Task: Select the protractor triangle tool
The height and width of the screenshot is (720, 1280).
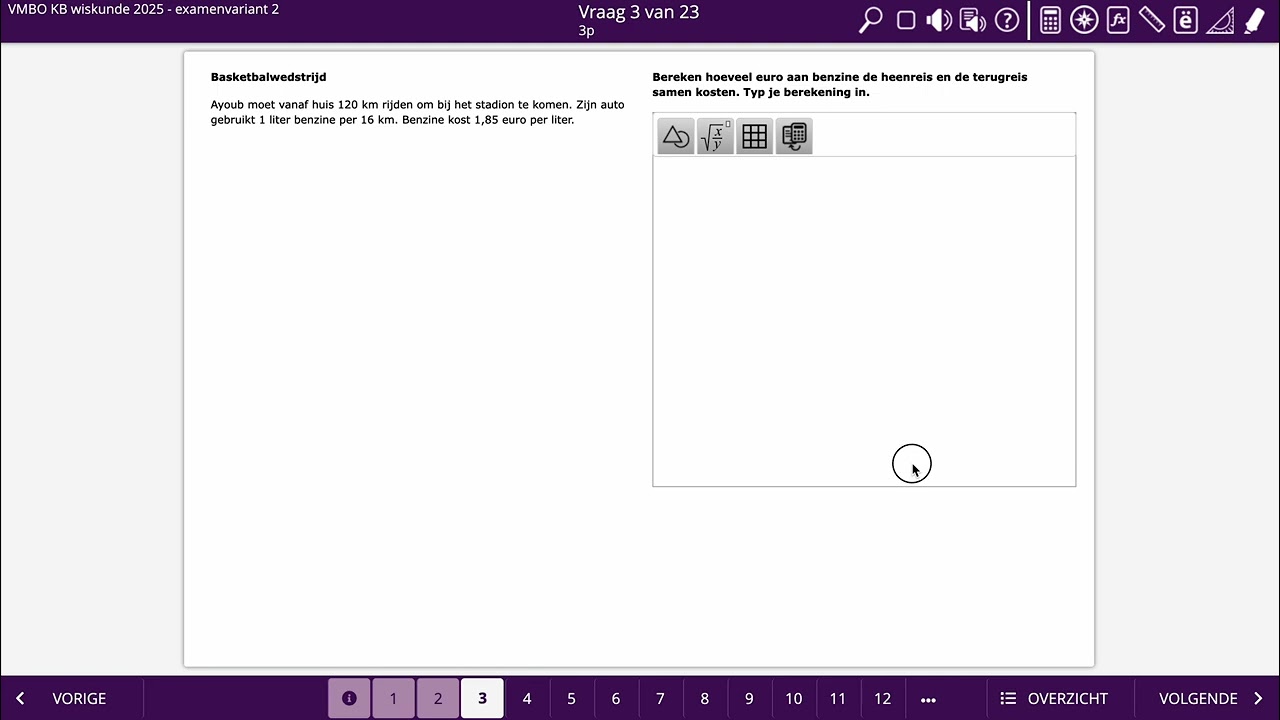Action: coord(1220,20)
